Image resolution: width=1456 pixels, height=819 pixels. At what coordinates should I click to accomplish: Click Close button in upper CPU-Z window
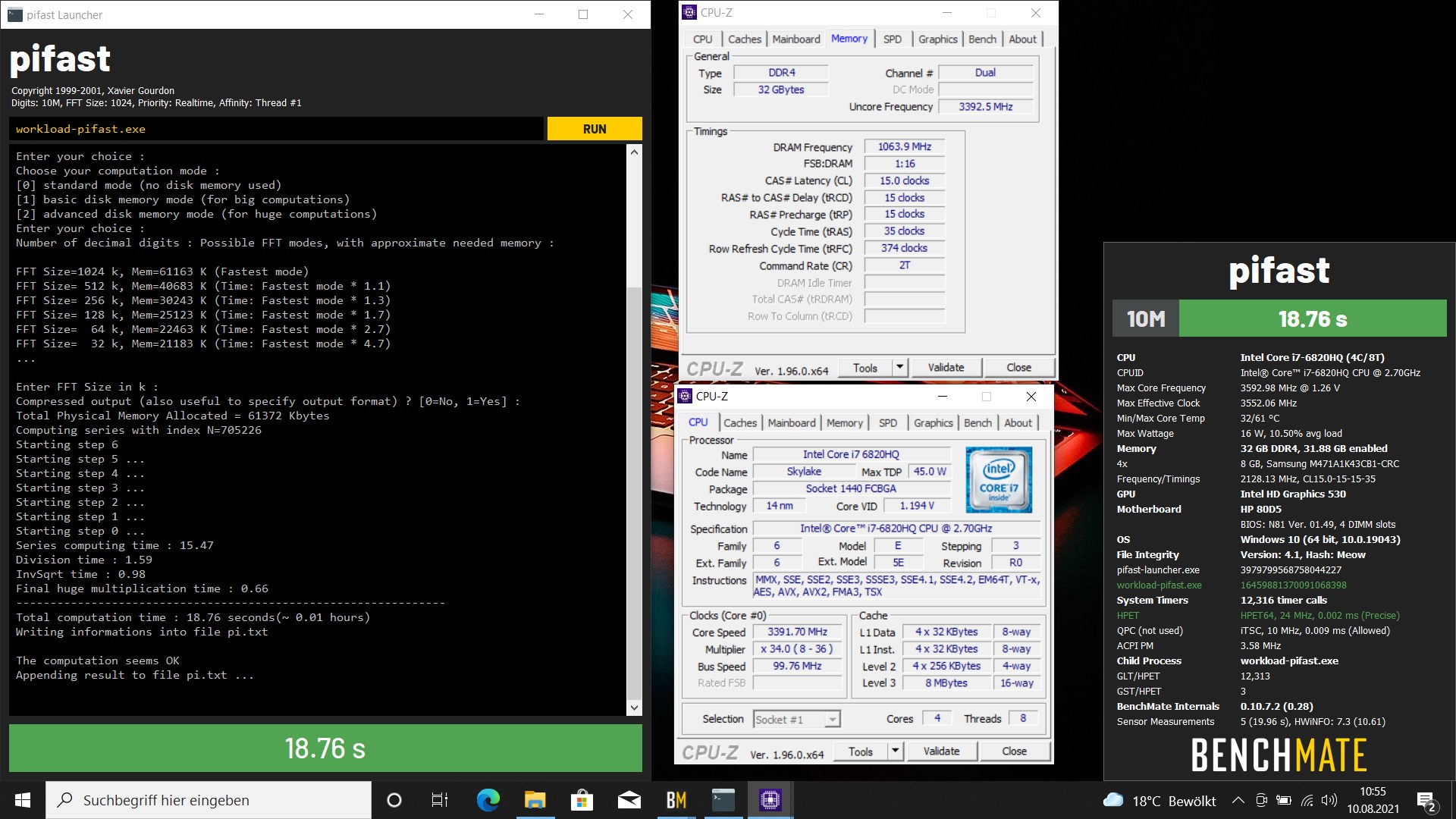pyautogui.click(x=1018, y=368)
